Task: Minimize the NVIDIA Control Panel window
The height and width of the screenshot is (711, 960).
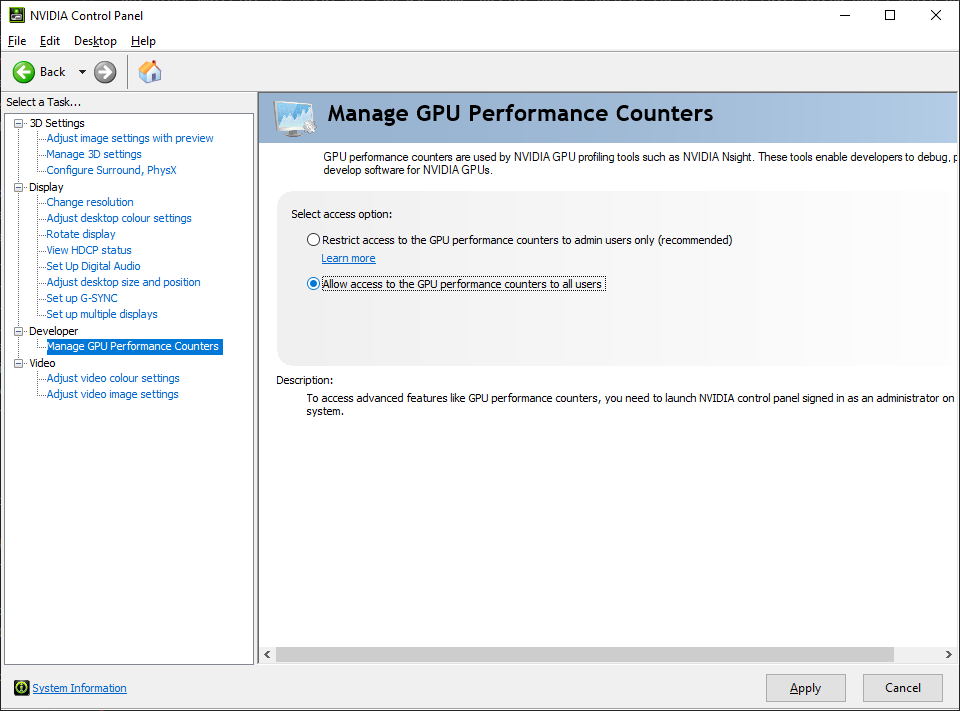Action: [846, 15]
